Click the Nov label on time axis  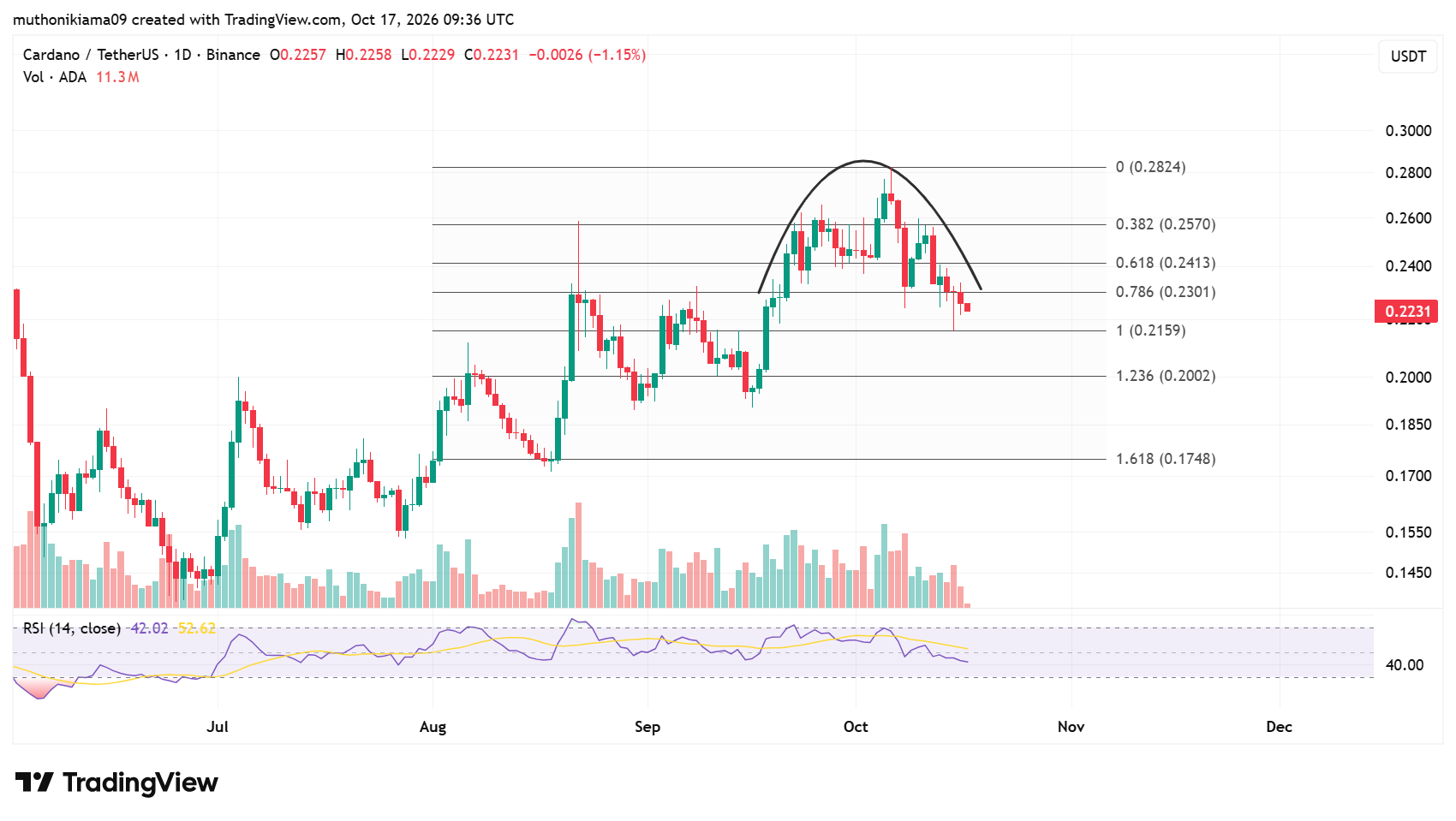coord(1071,727)
